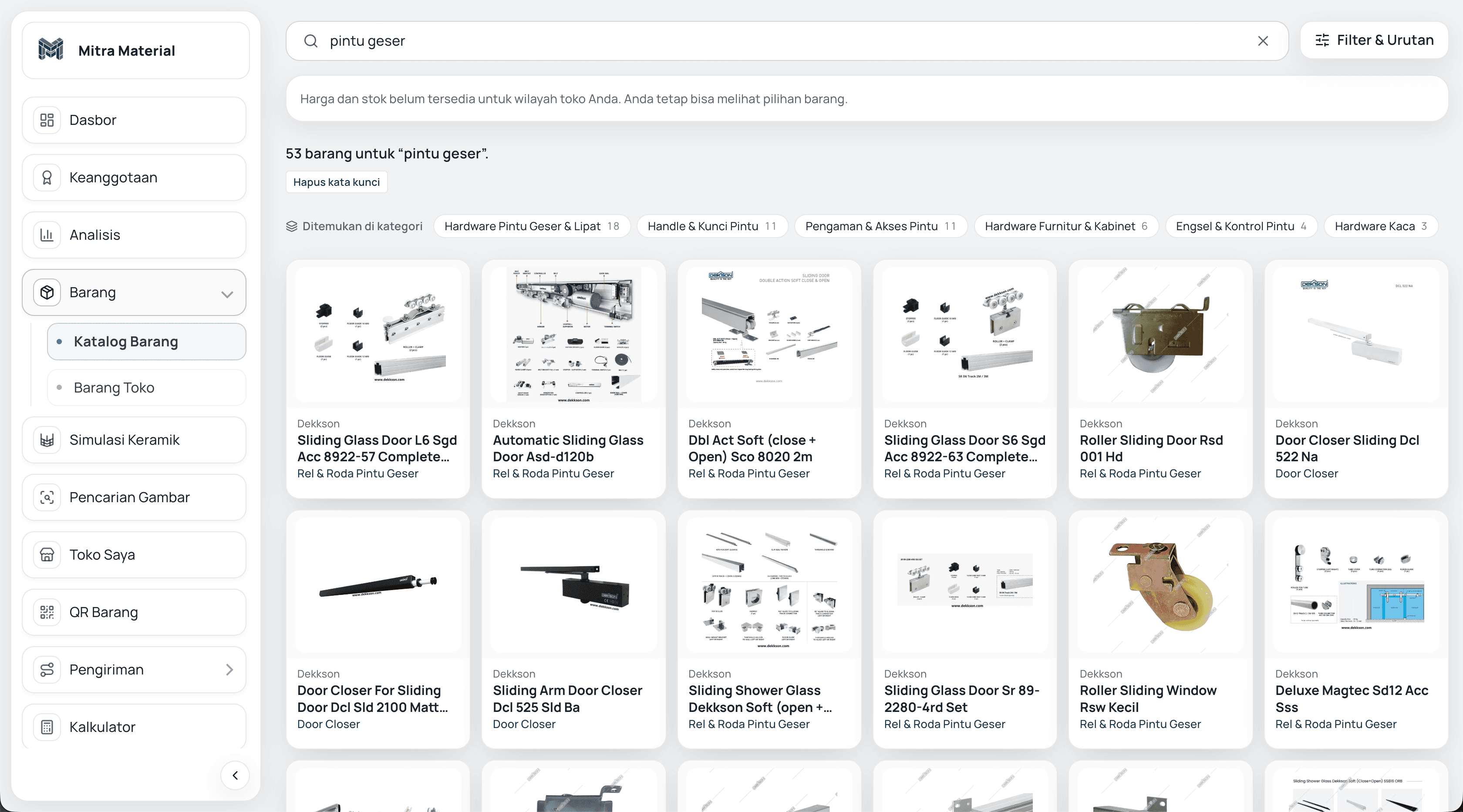Expand the Pengiriman submenu arrow
The height and width of the screenshot is (812, 1463).
(229, 670)
